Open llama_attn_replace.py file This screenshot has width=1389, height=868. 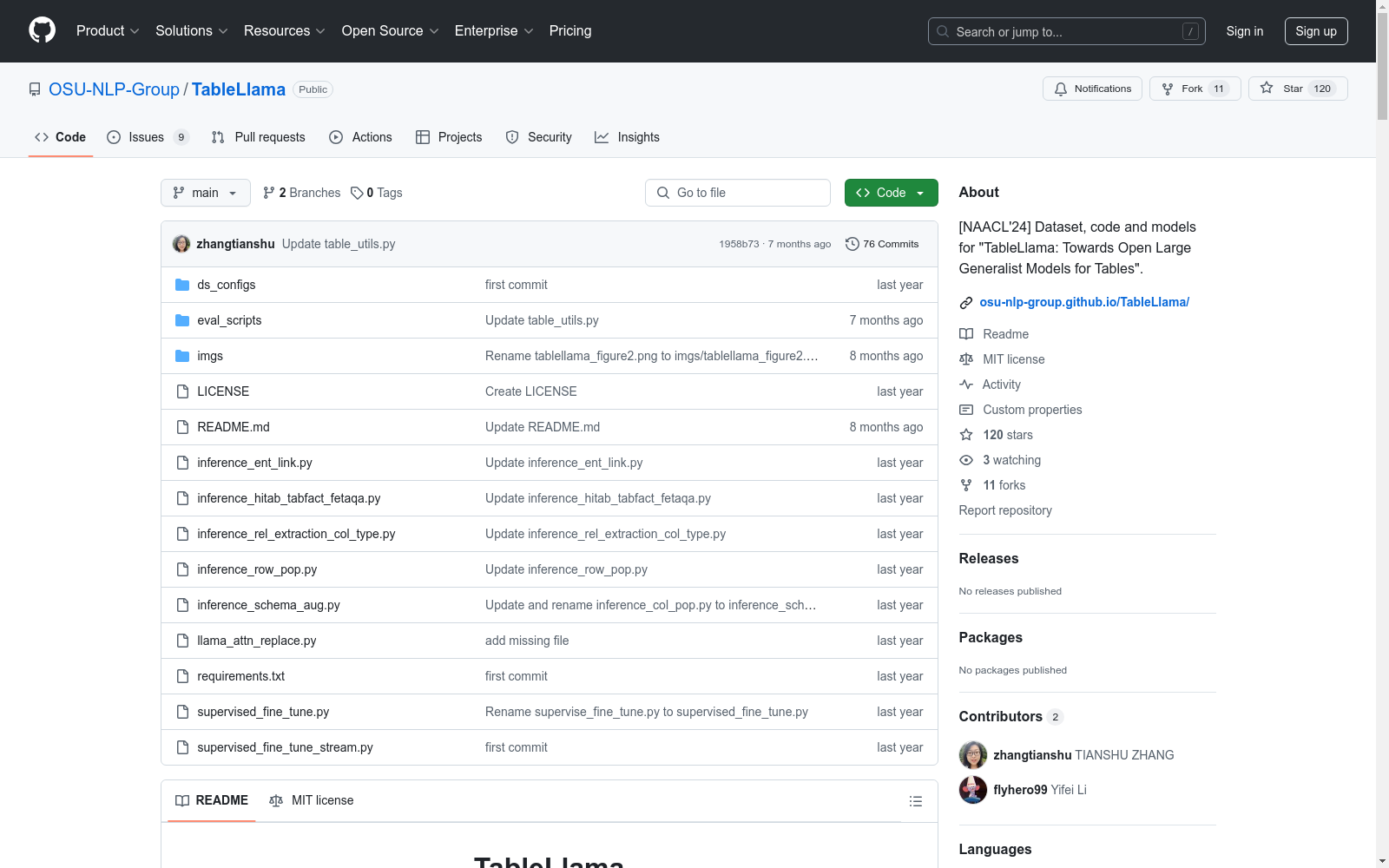click(x=257, y=641)
